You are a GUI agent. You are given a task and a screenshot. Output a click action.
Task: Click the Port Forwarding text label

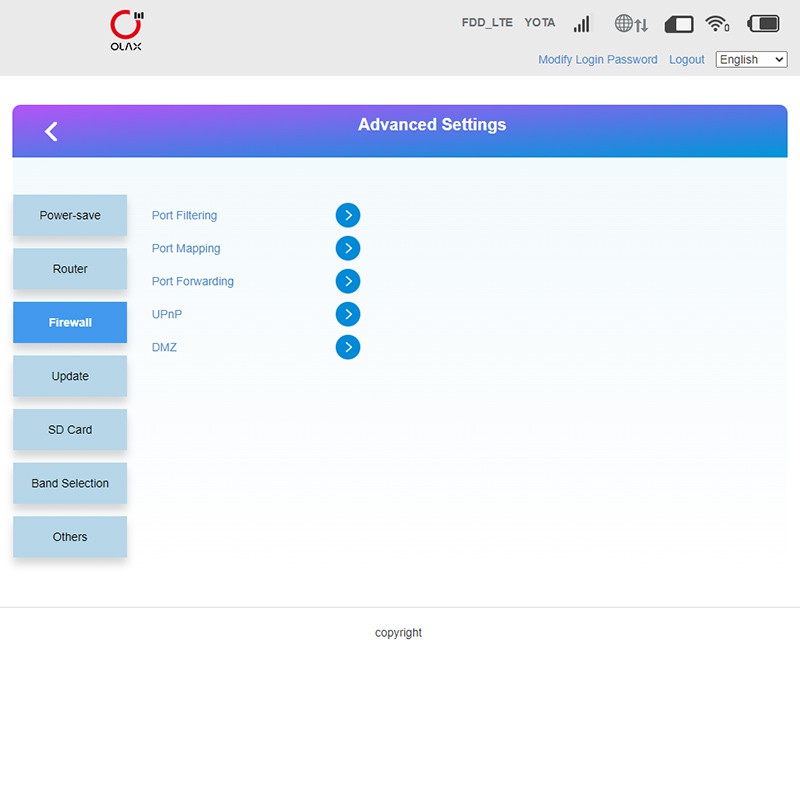193,281
